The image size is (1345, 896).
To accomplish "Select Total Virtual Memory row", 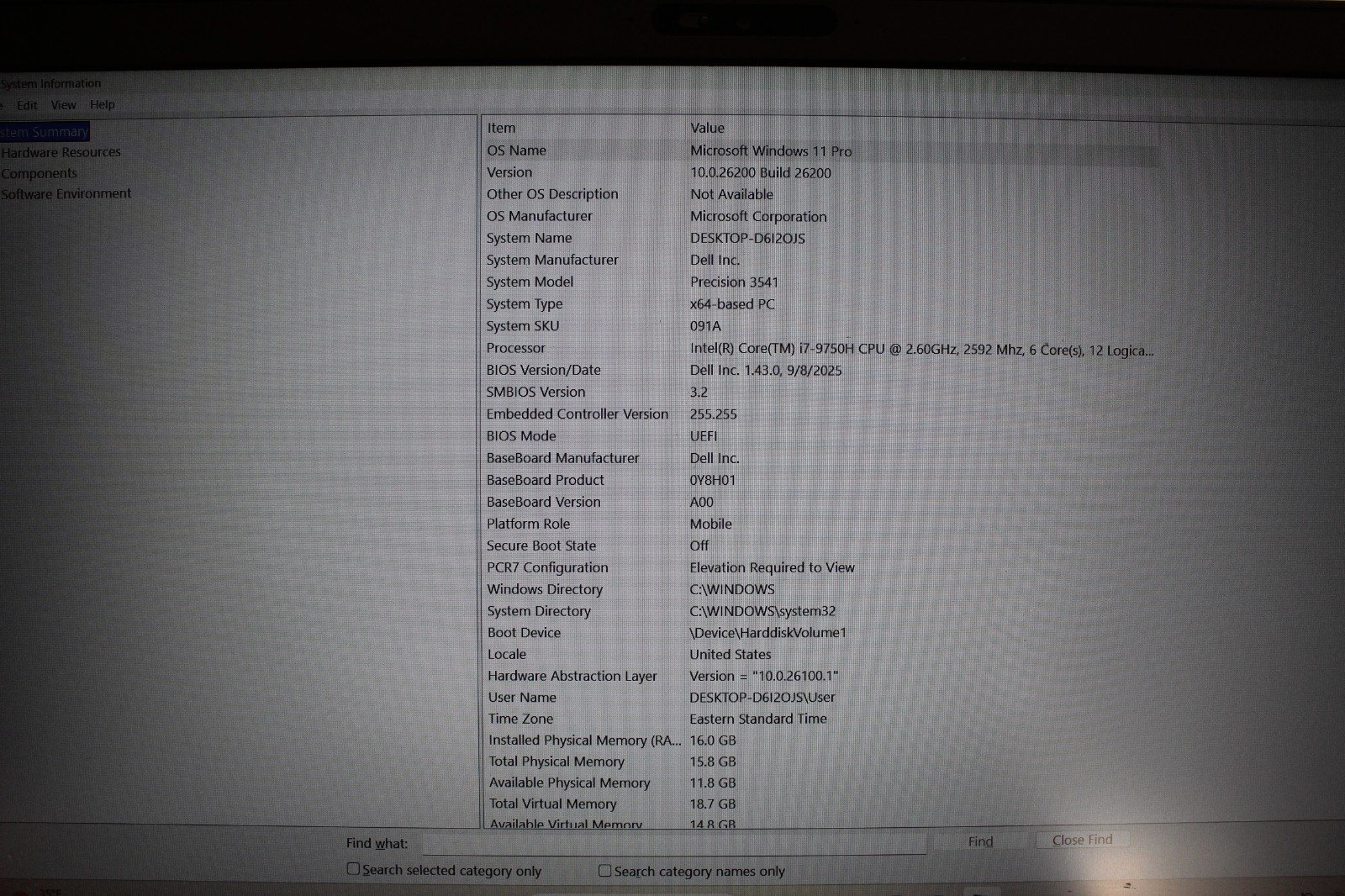I will 820,804.
